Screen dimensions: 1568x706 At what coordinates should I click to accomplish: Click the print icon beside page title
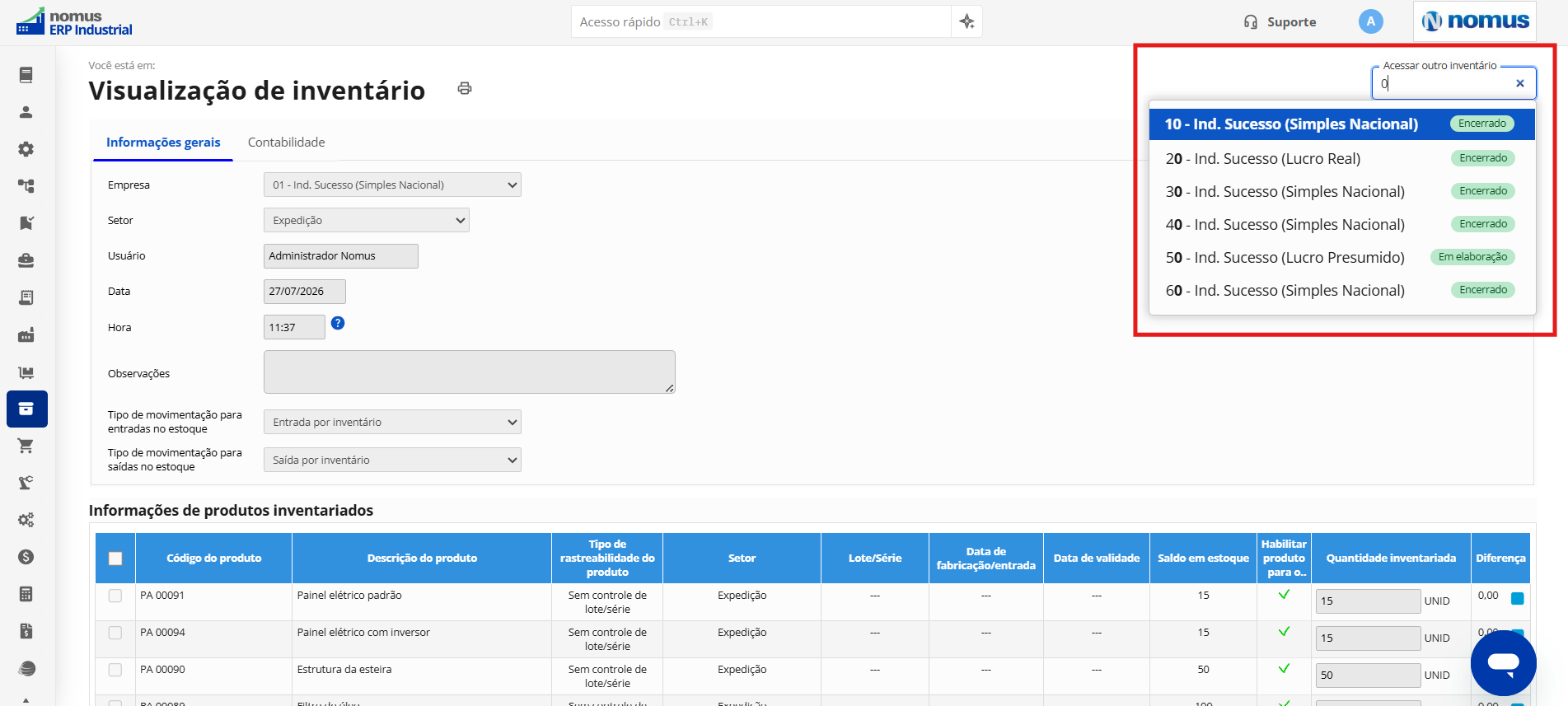click(x=465, y=88)
